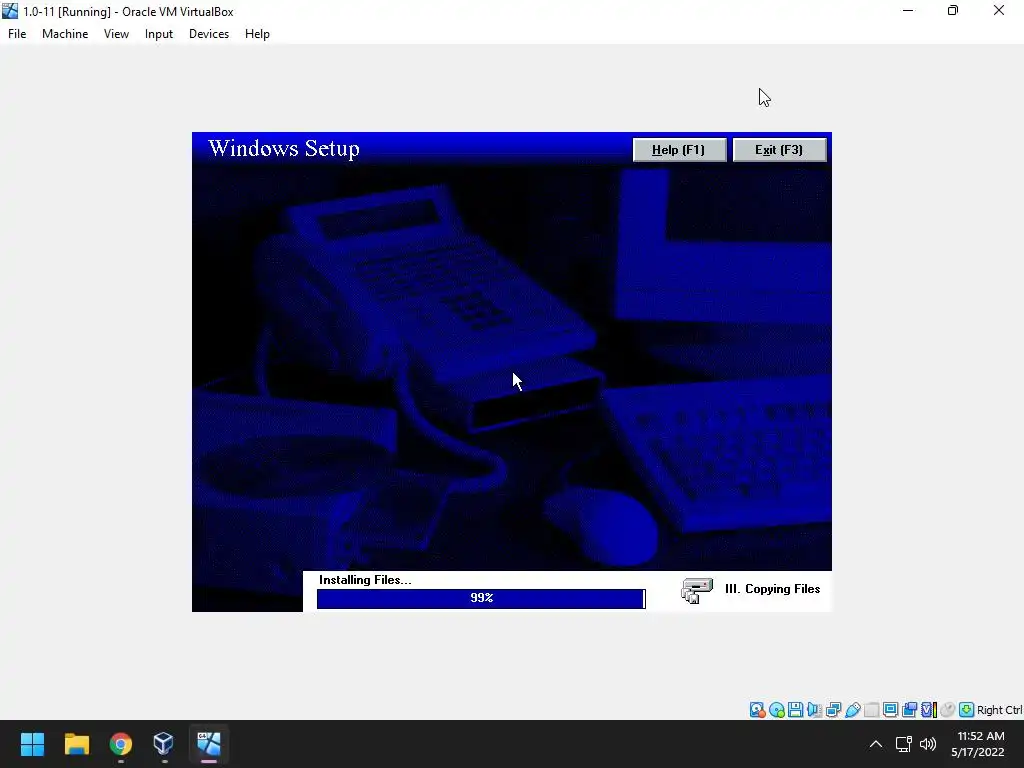The image size is (1024, 768).
Task: Open the taskbar clock and date
Action: tap(980, 744)
